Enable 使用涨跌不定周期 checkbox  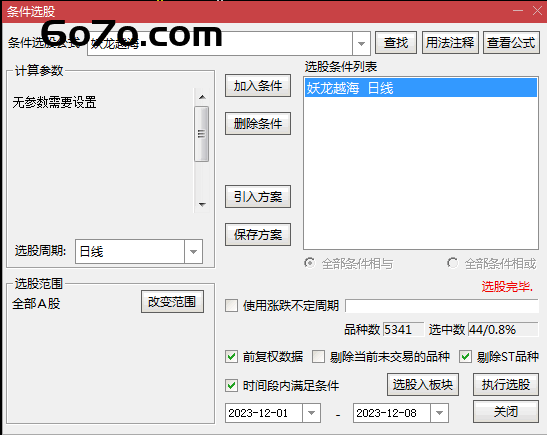click(x=232, y=305)
